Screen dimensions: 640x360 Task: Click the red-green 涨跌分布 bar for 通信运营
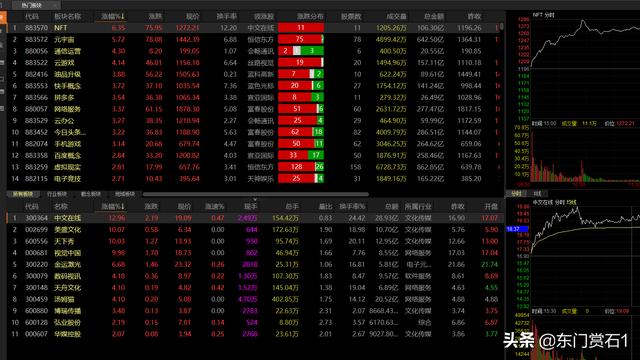point(301,51)
